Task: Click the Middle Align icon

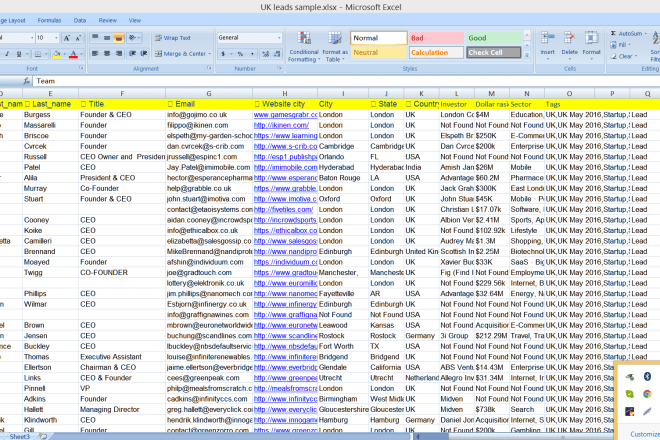Action: point(107,38)
